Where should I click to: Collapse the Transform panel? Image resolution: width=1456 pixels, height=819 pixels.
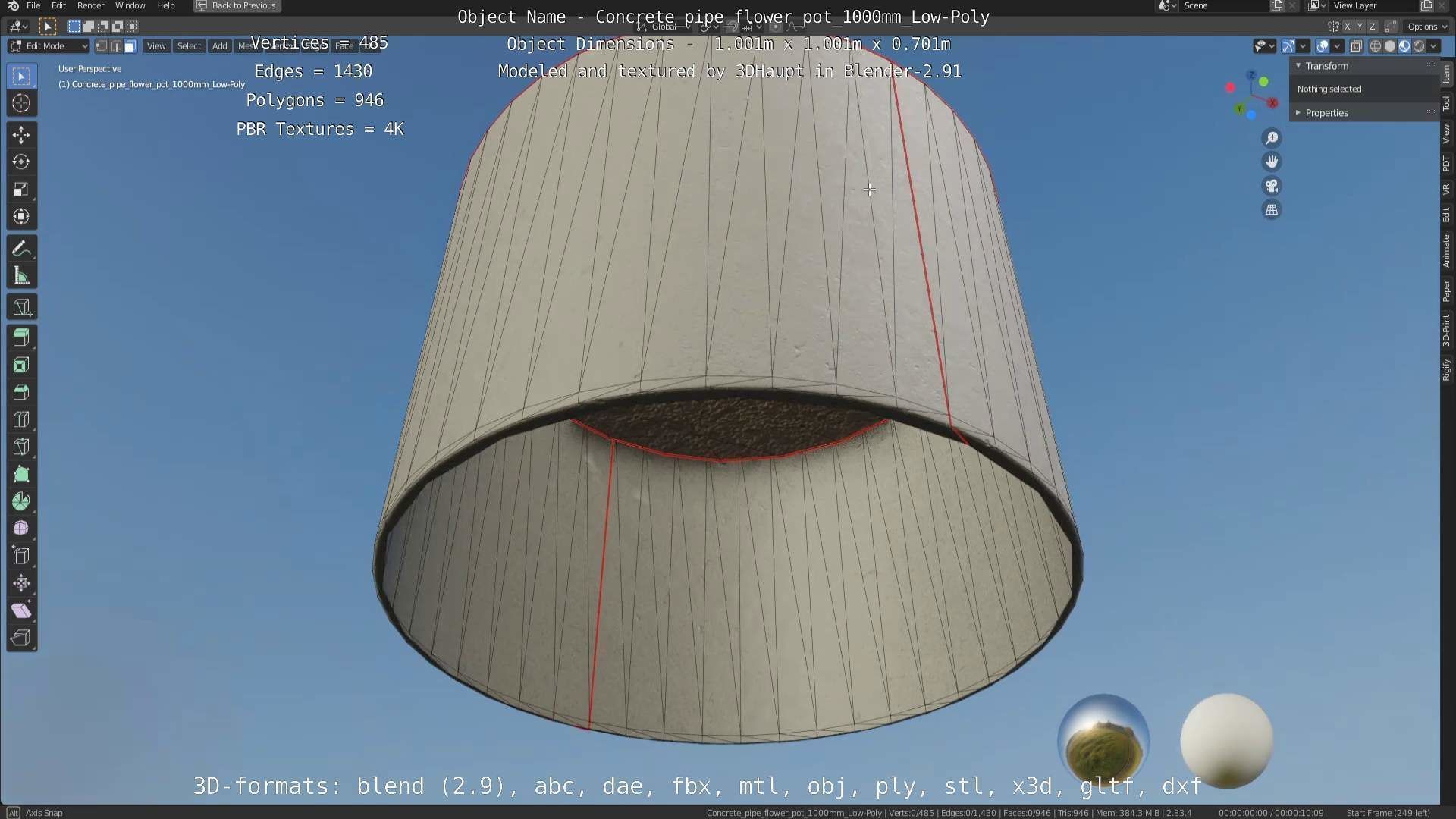(x=1298, y=66)
